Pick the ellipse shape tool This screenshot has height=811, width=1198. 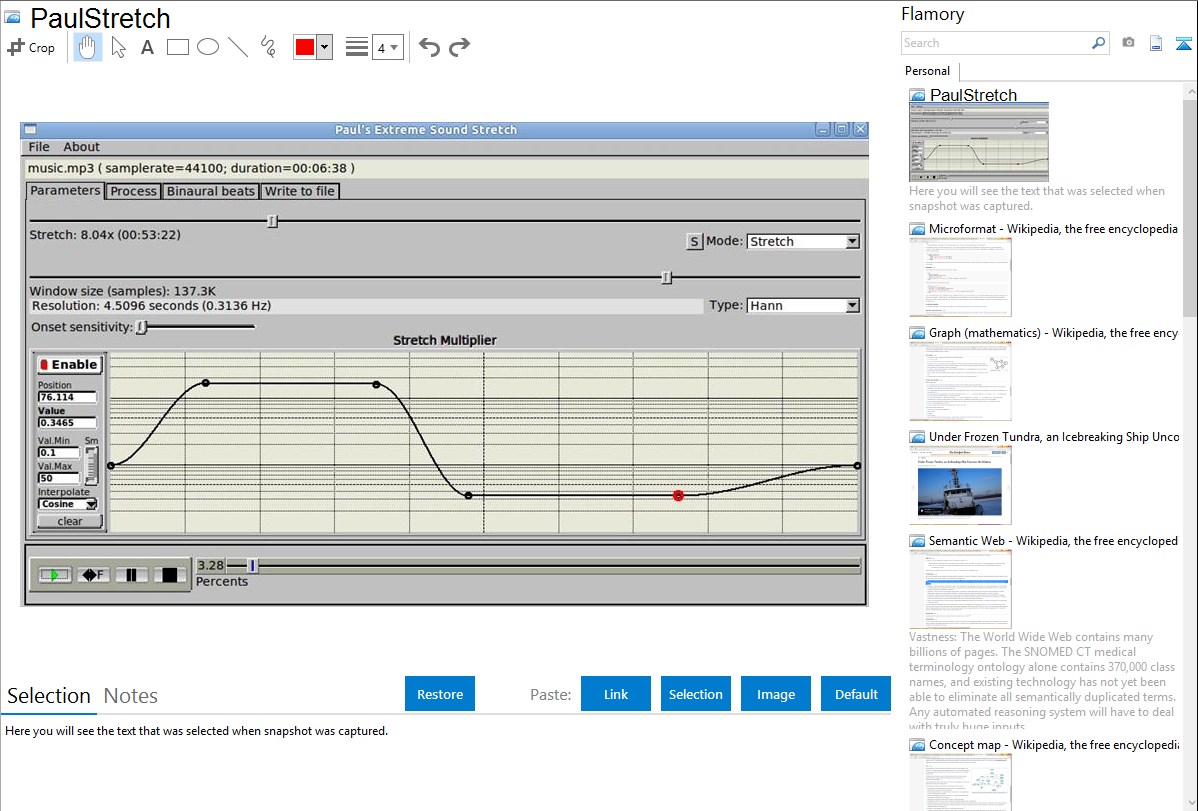[208, 47]
